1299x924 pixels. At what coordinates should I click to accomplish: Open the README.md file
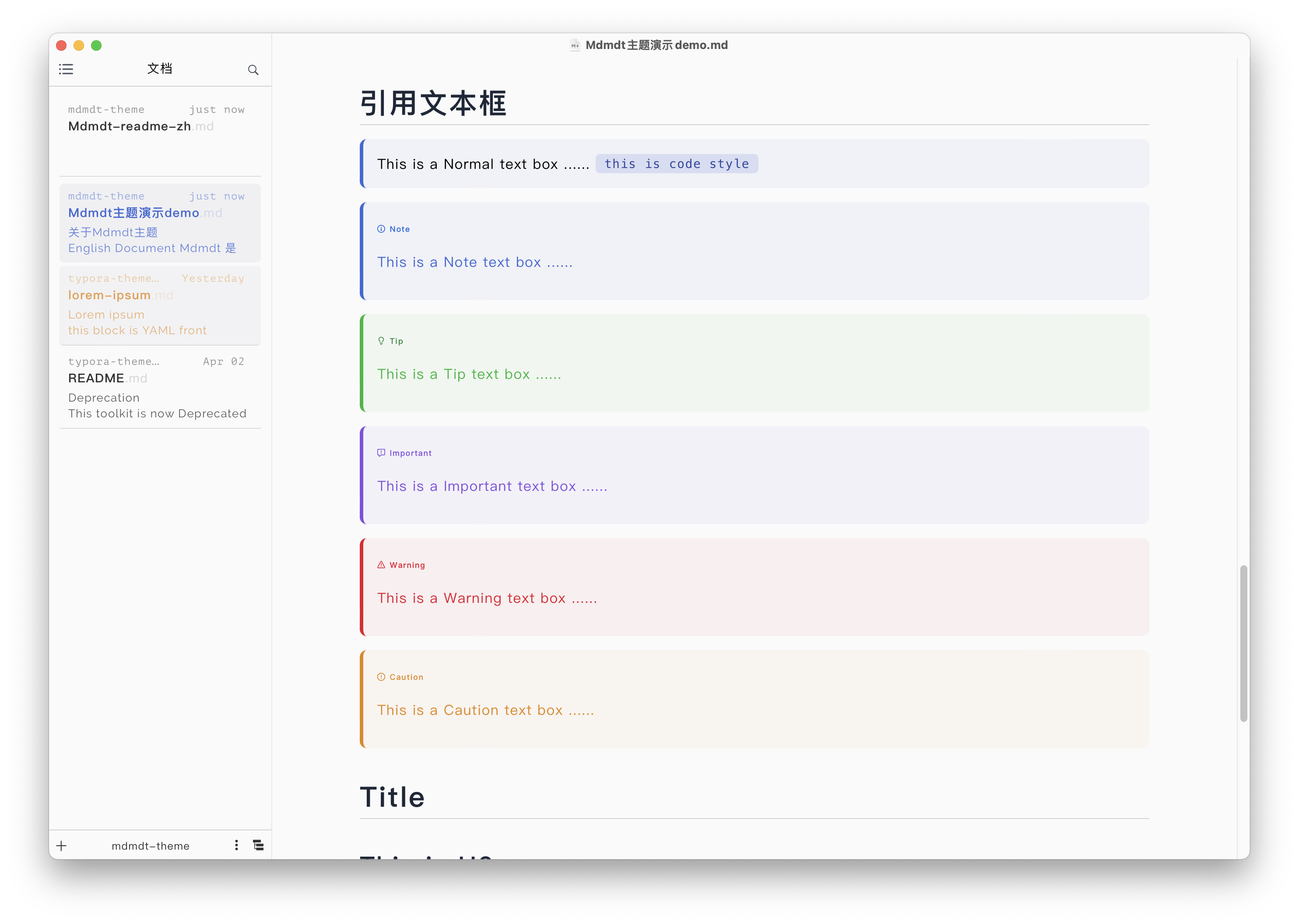[160, 388]
